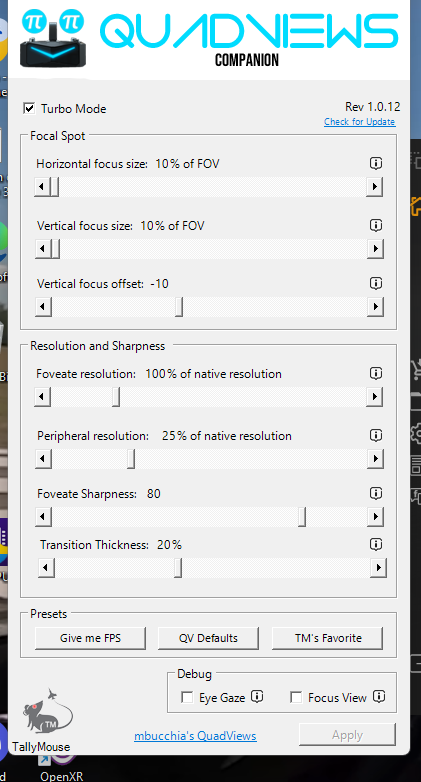Viewport: 421px width, 782px height.
Task: Decrease Foveate Sharpness with left arrow
Action: 43,517
